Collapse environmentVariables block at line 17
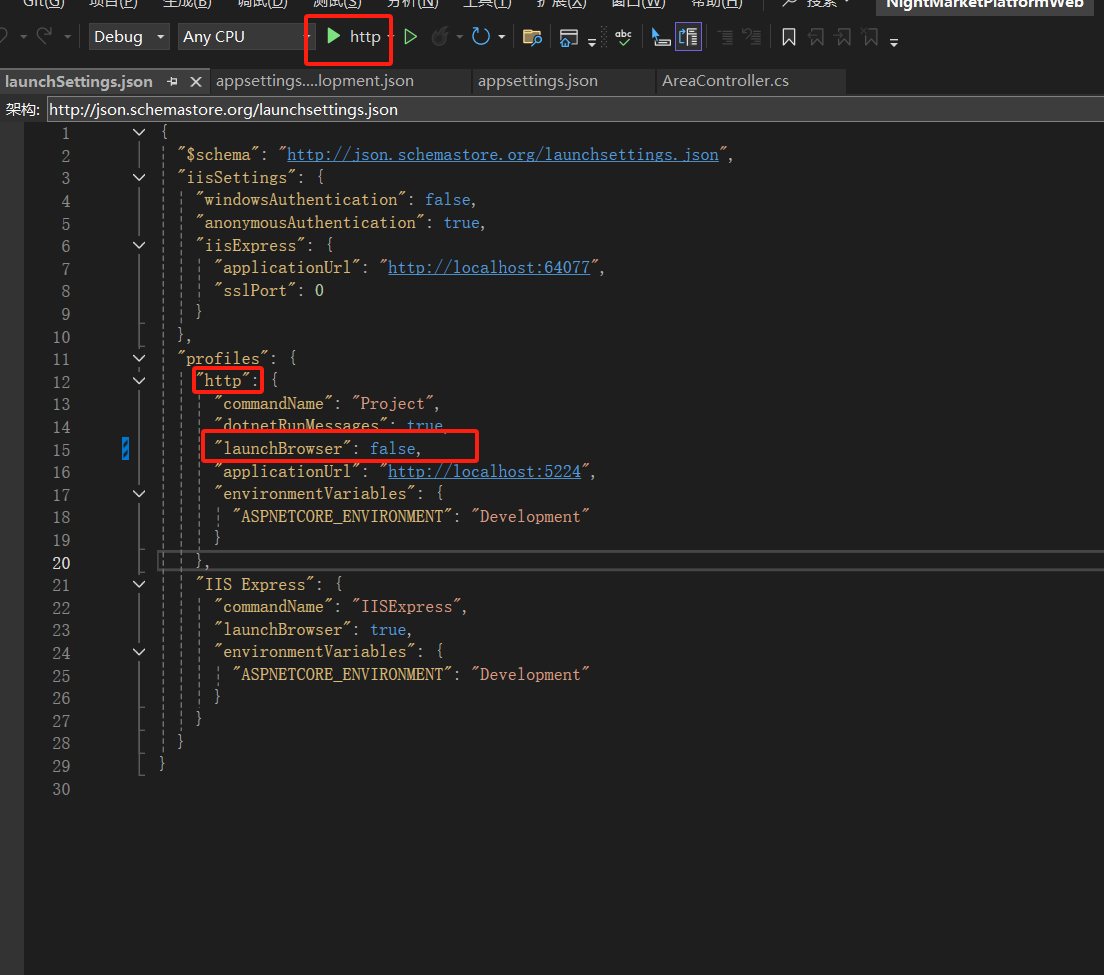1104x975 pixels. [x=139, y=493]
